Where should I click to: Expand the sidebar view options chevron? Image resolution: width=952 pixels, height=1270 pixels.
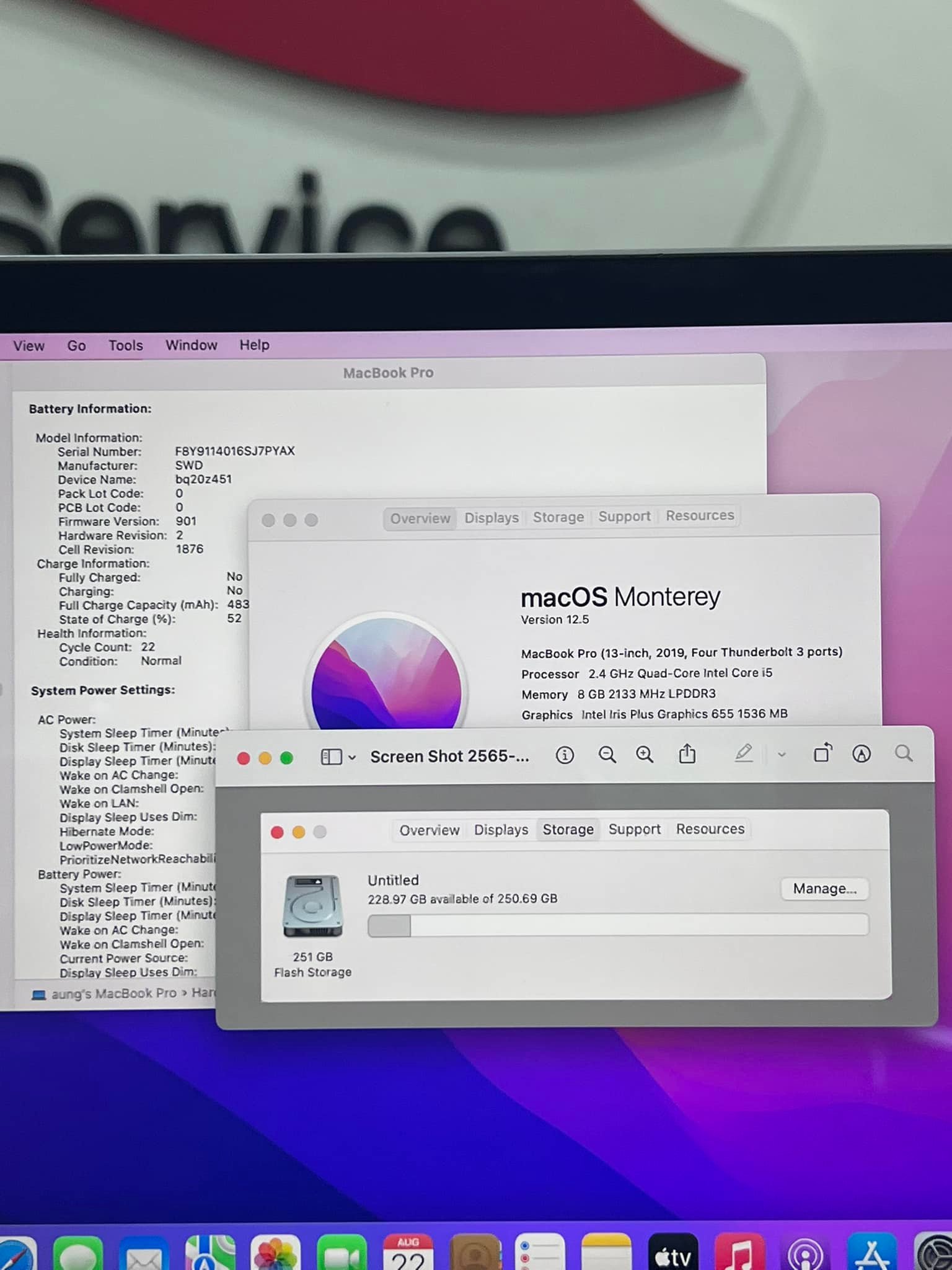coord(352,758)
